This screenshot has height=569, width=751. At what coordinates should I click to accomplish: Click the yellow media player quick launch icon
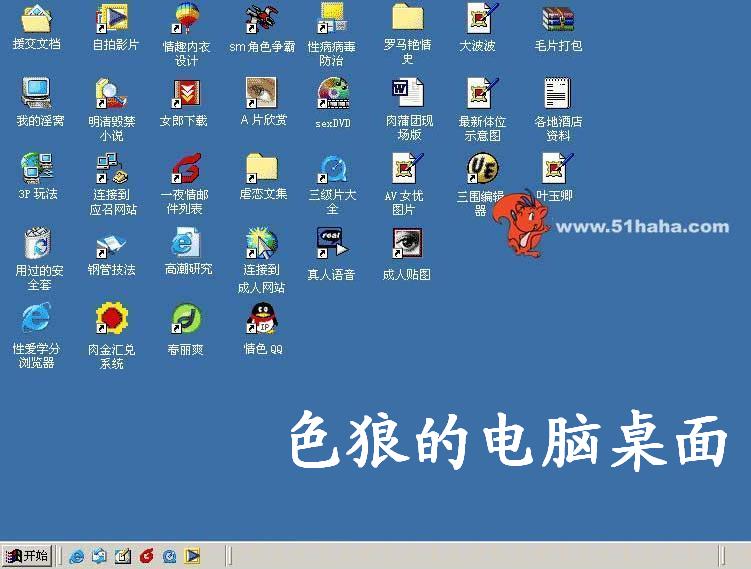[x=192, y=556]
